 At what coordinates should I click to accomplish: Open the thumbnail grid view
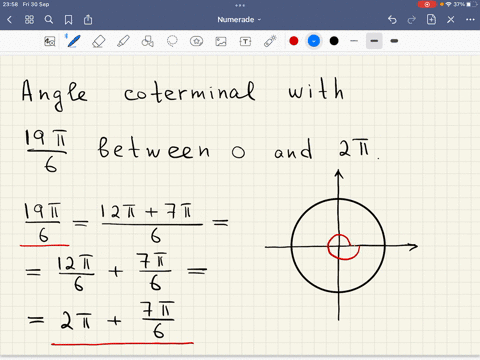tap(29, 20)
